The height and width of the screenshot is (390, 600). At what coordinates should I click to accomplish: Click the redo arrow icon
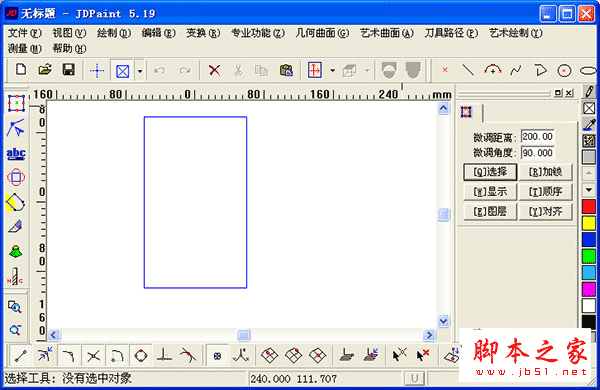tap(185, 71)
